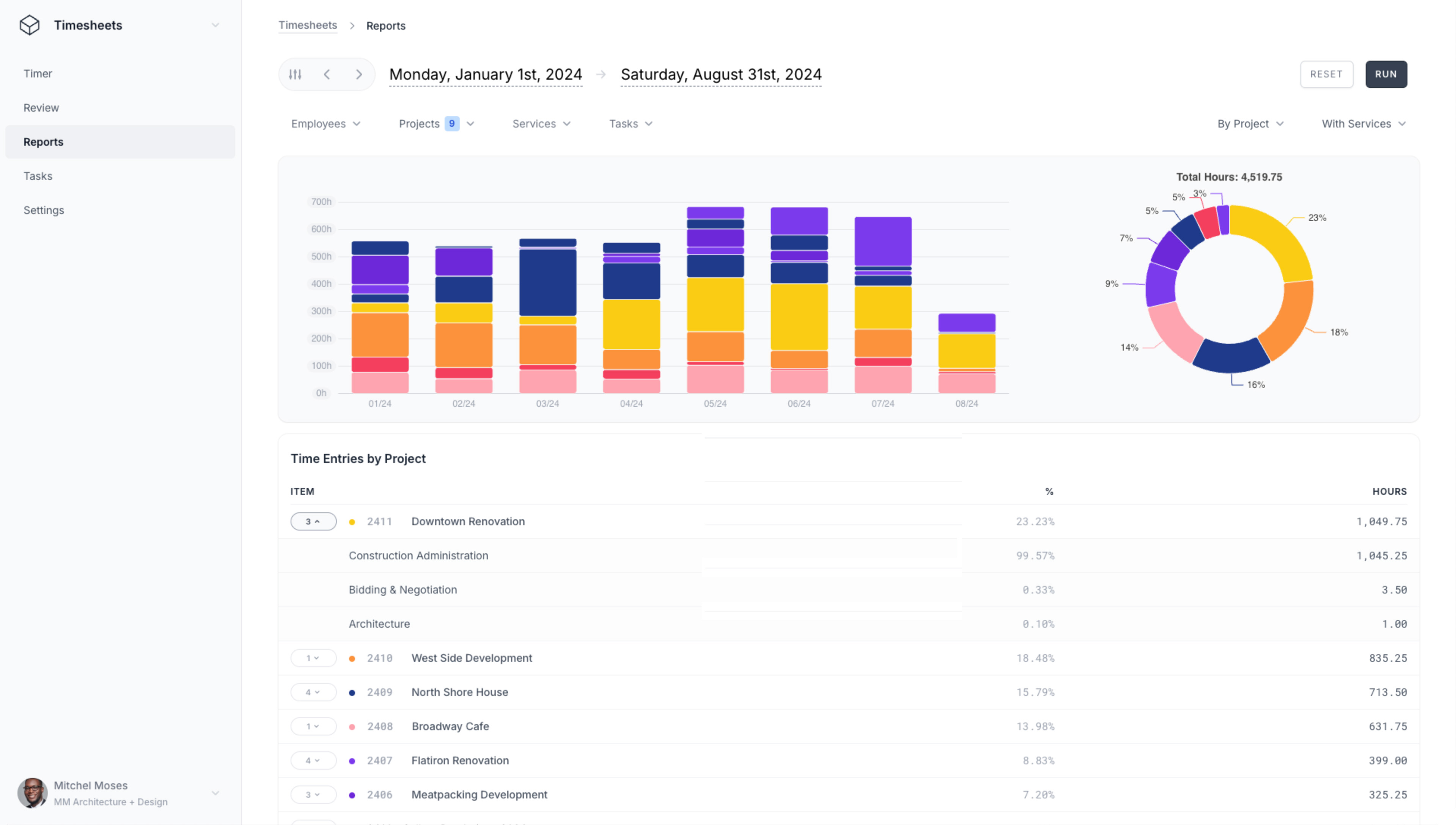Image resolution: width=1456 pixels, height=825 pixels.
Task: Open the Projects filter dropdown
Action: [436, 124]
